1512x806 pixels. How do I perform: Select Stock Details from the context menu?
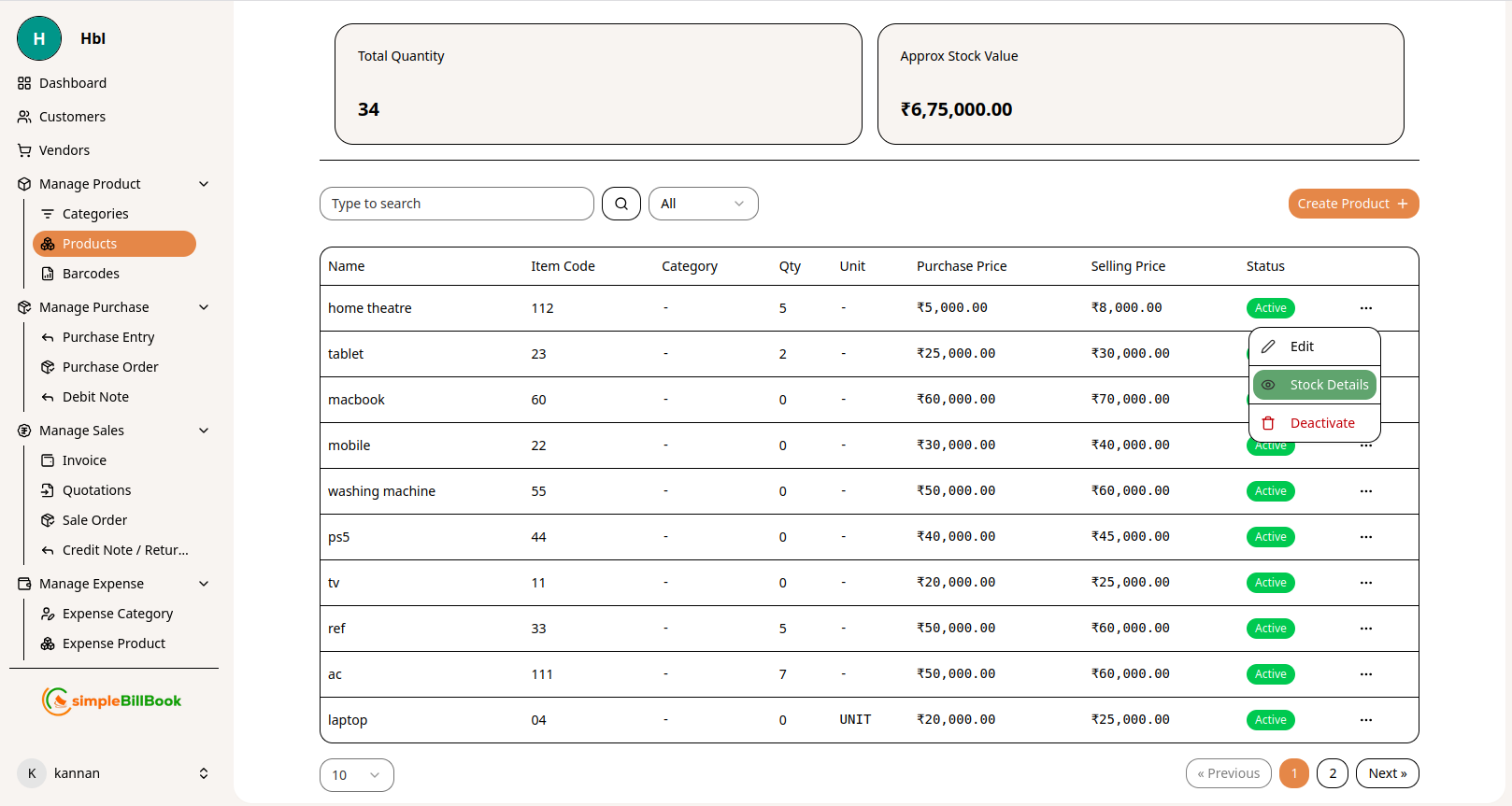1315,385
